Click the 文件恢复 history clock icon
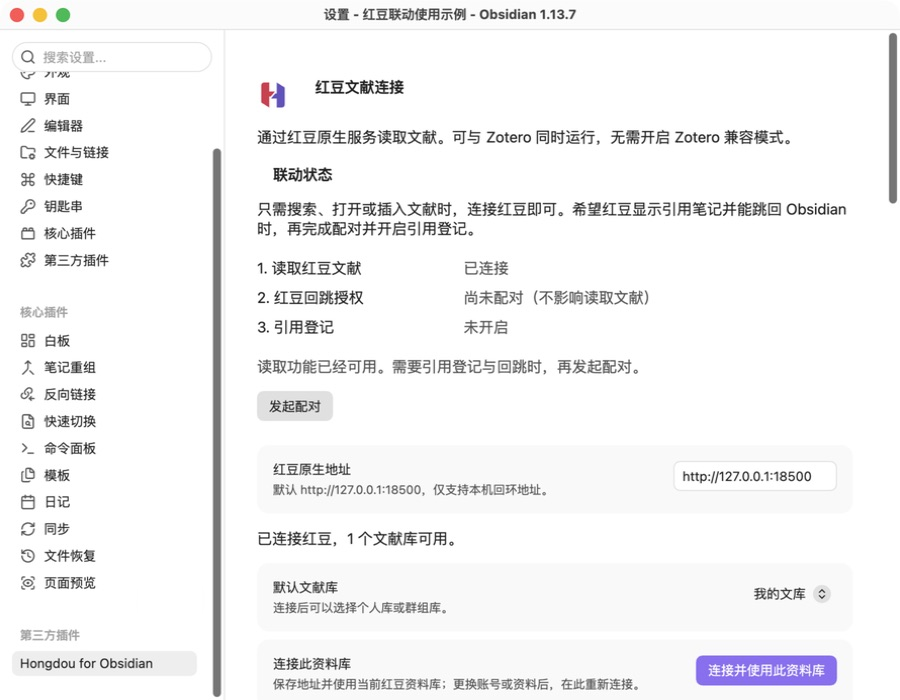The width and height of the screenshot is (900, 700). 28,556
